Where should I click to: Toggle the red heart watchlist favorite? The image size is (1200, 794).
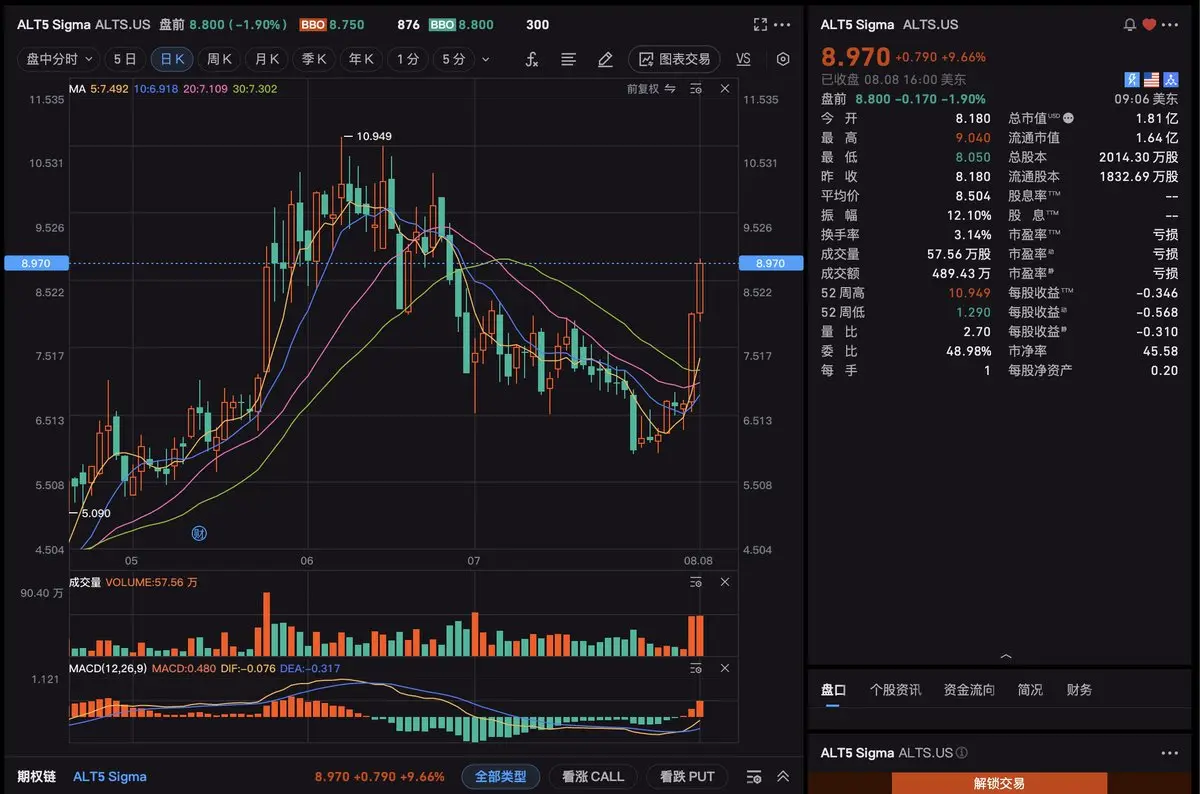click(x=1149, y=24)
